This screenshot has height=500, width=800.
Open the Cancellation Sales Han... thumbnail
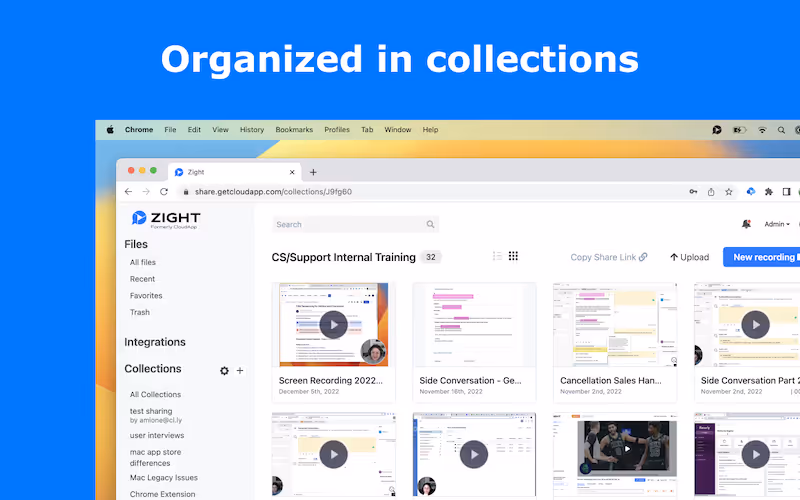pos(615,324)
